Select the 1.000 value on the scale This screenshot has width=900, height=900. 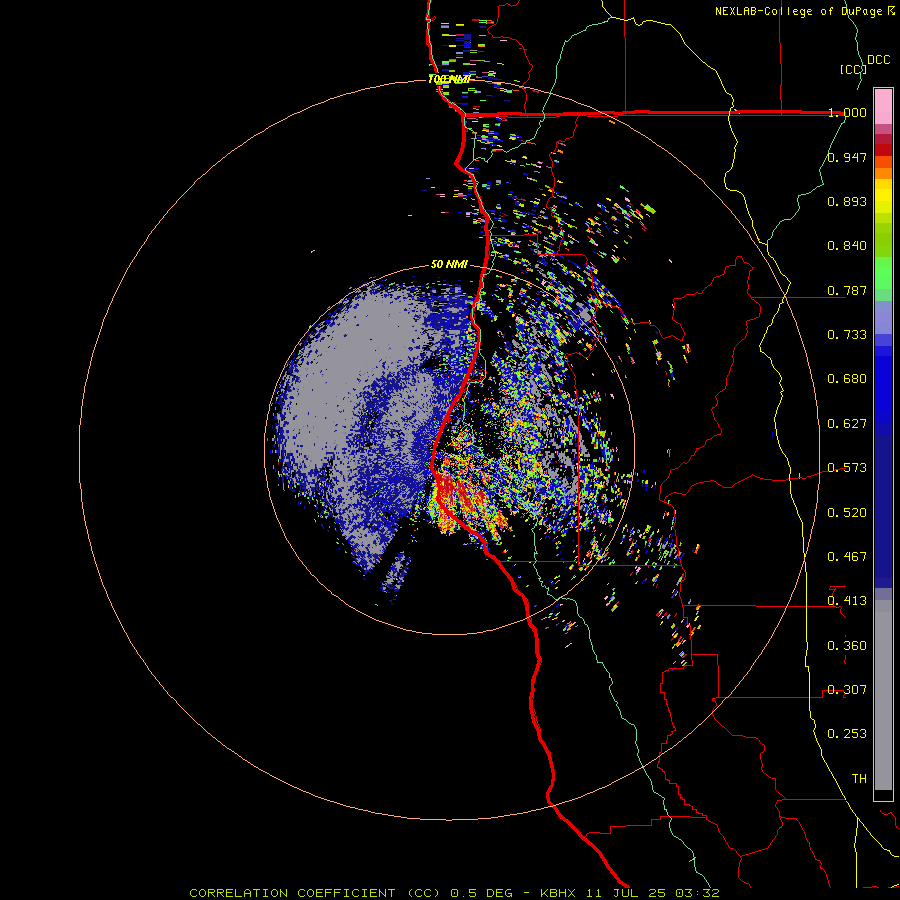847,112
